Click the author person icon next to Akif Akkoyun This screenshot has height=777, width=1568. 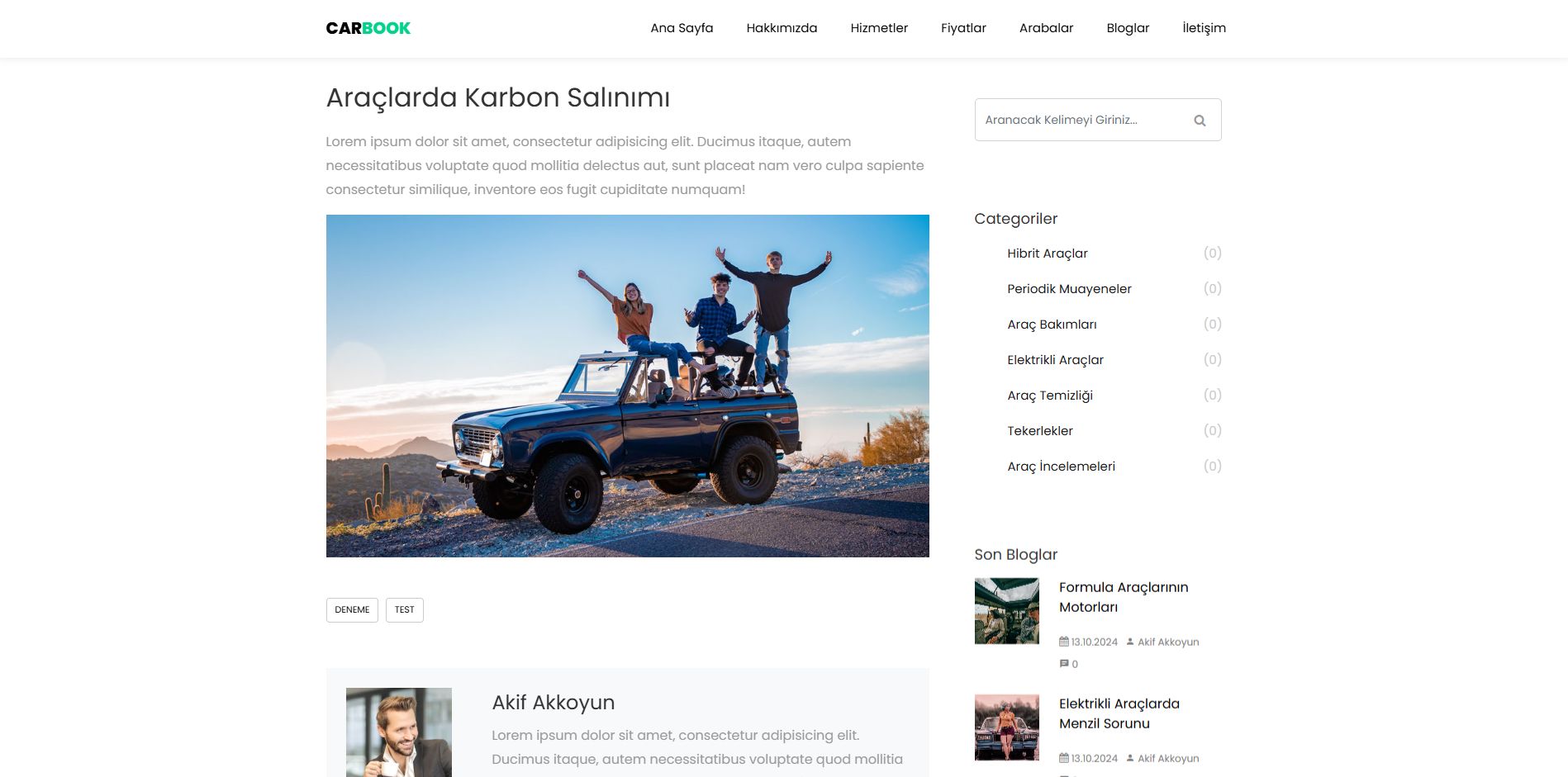(1129, 642)
